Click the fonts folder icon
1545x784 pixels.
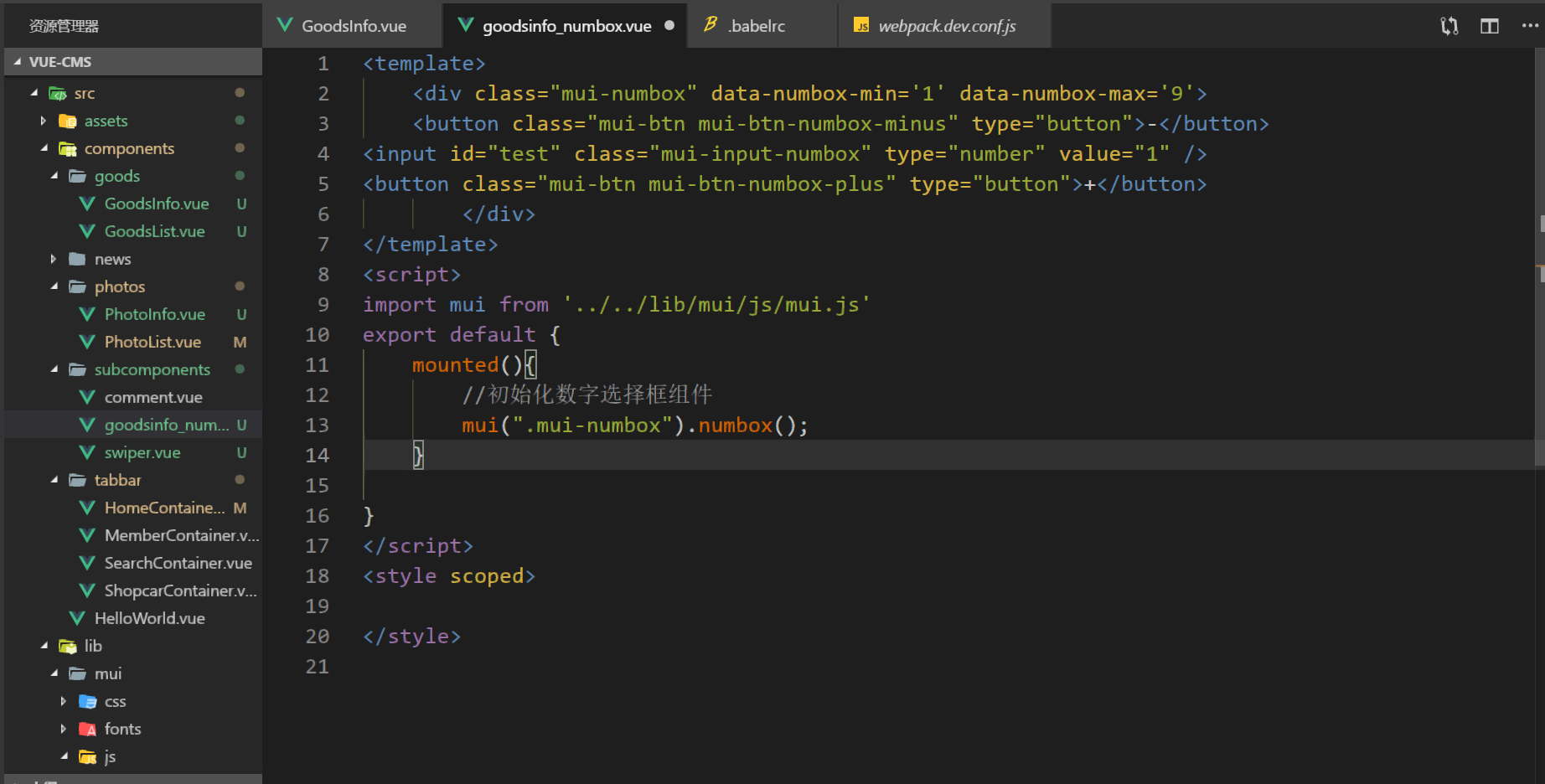[87, 729]
